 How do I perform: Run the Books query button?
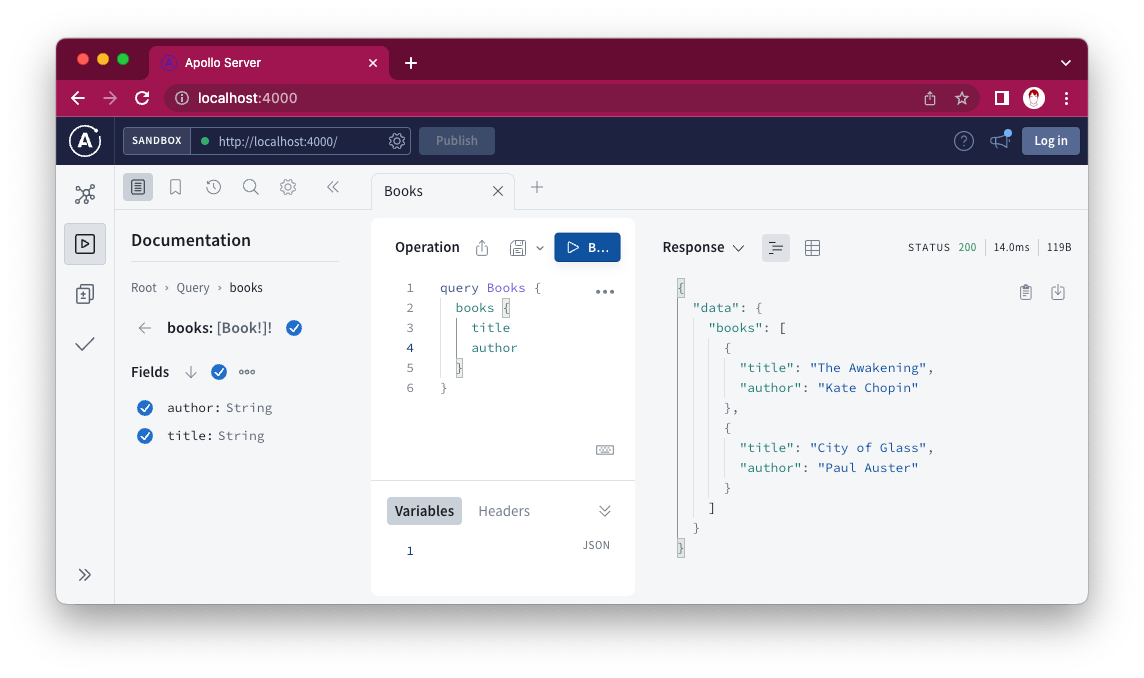pos(587,247)
